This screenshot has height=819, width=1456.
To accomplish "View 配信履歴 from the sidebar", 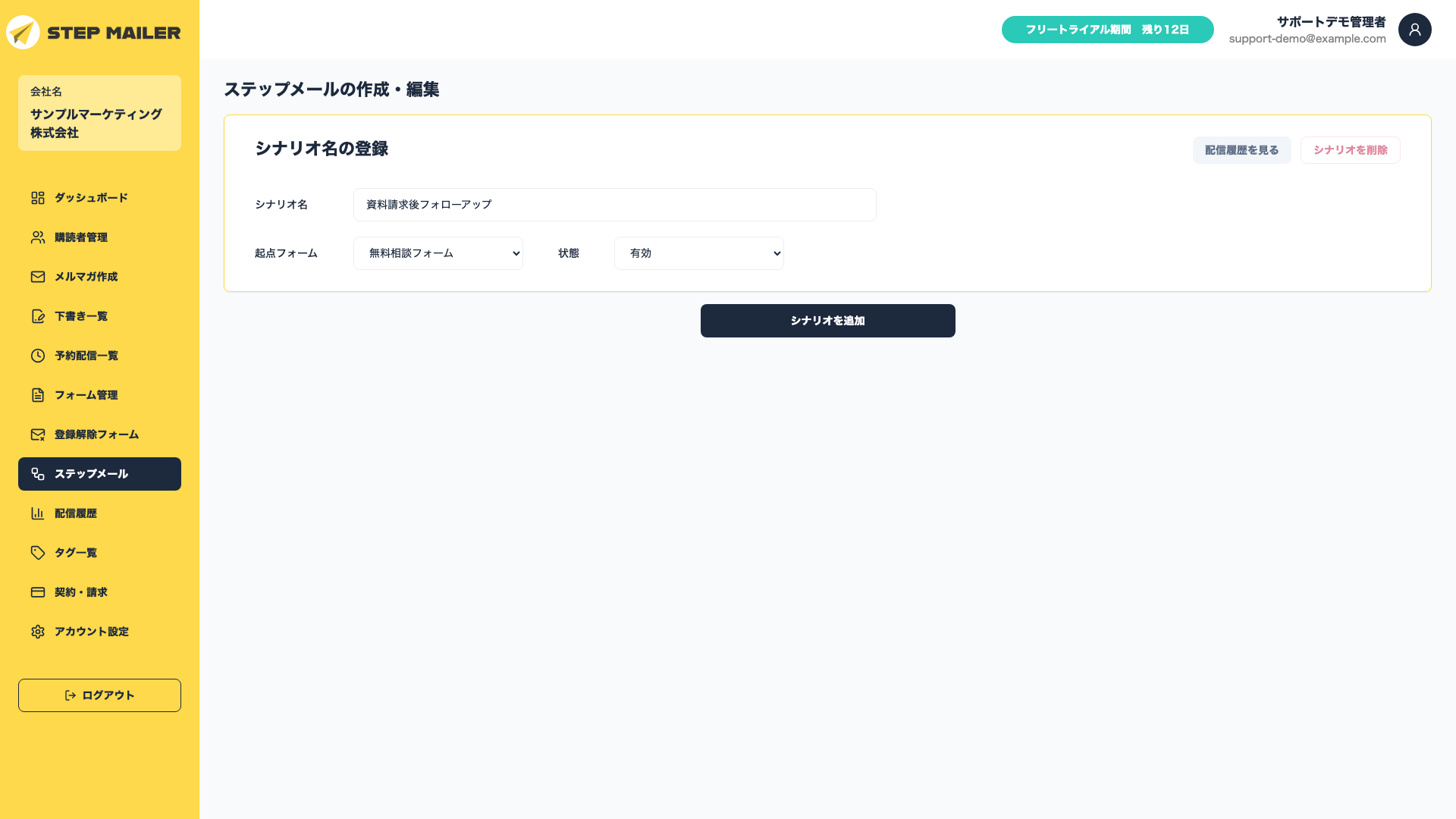I will 99,513.
